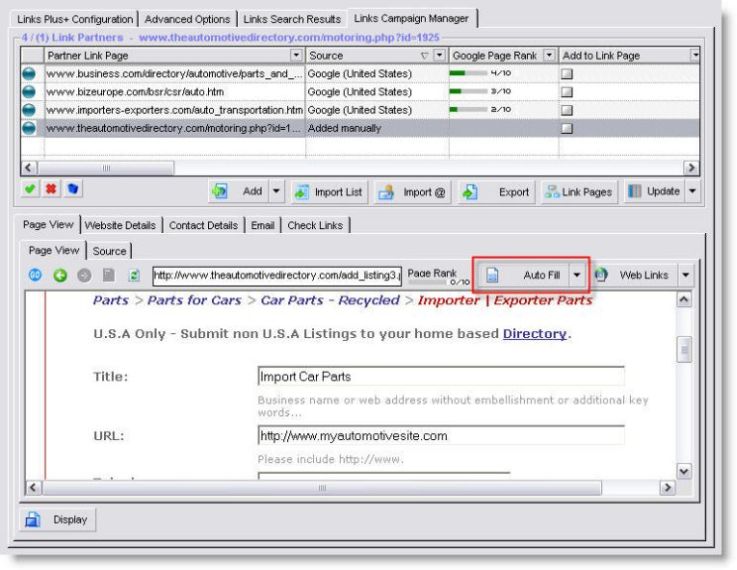Click the Page Rank 0/10 indicator in toolbar
The height and width of the screenshot is (570, 737).
coord(438,277)
